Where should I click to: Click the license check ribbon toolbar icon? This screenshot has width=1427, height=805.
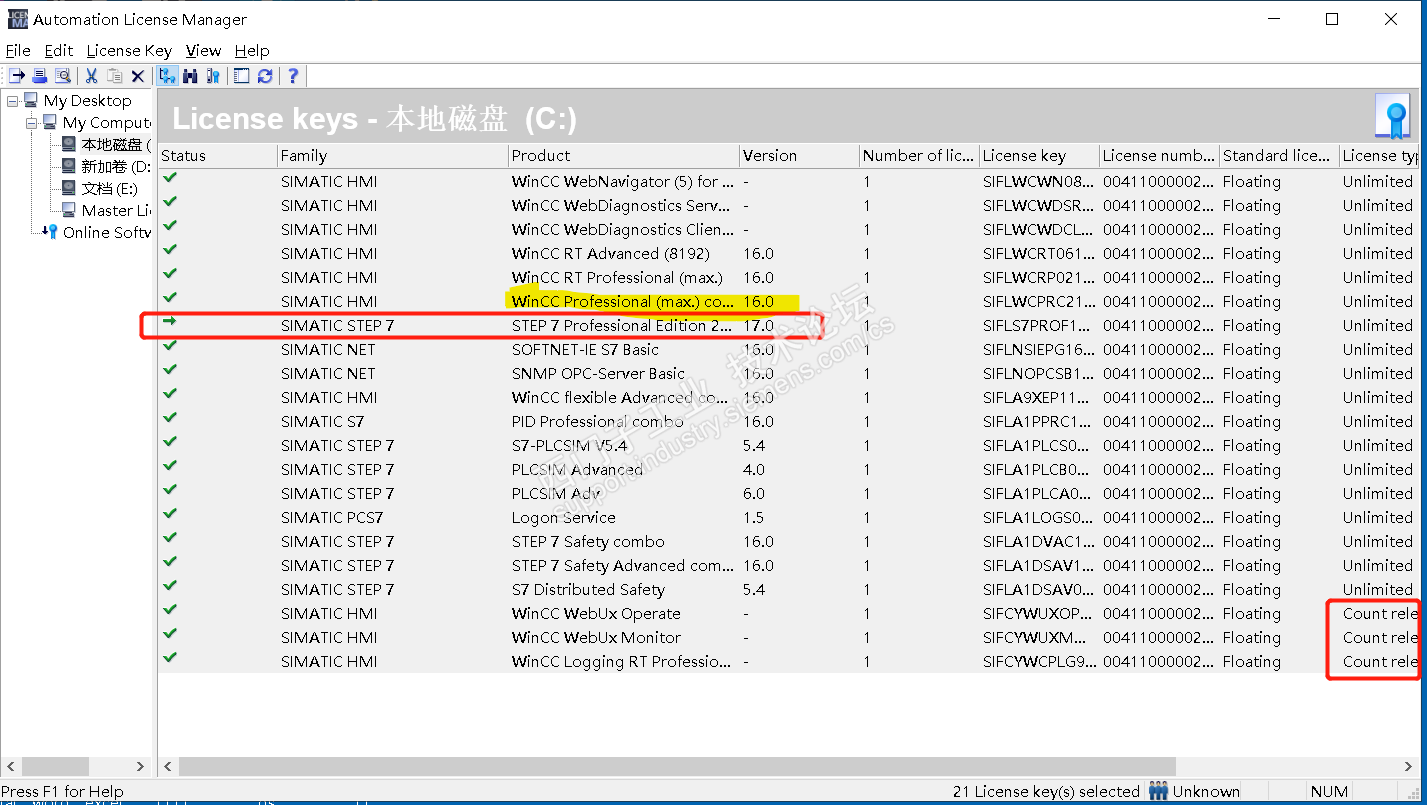(213, 76)
